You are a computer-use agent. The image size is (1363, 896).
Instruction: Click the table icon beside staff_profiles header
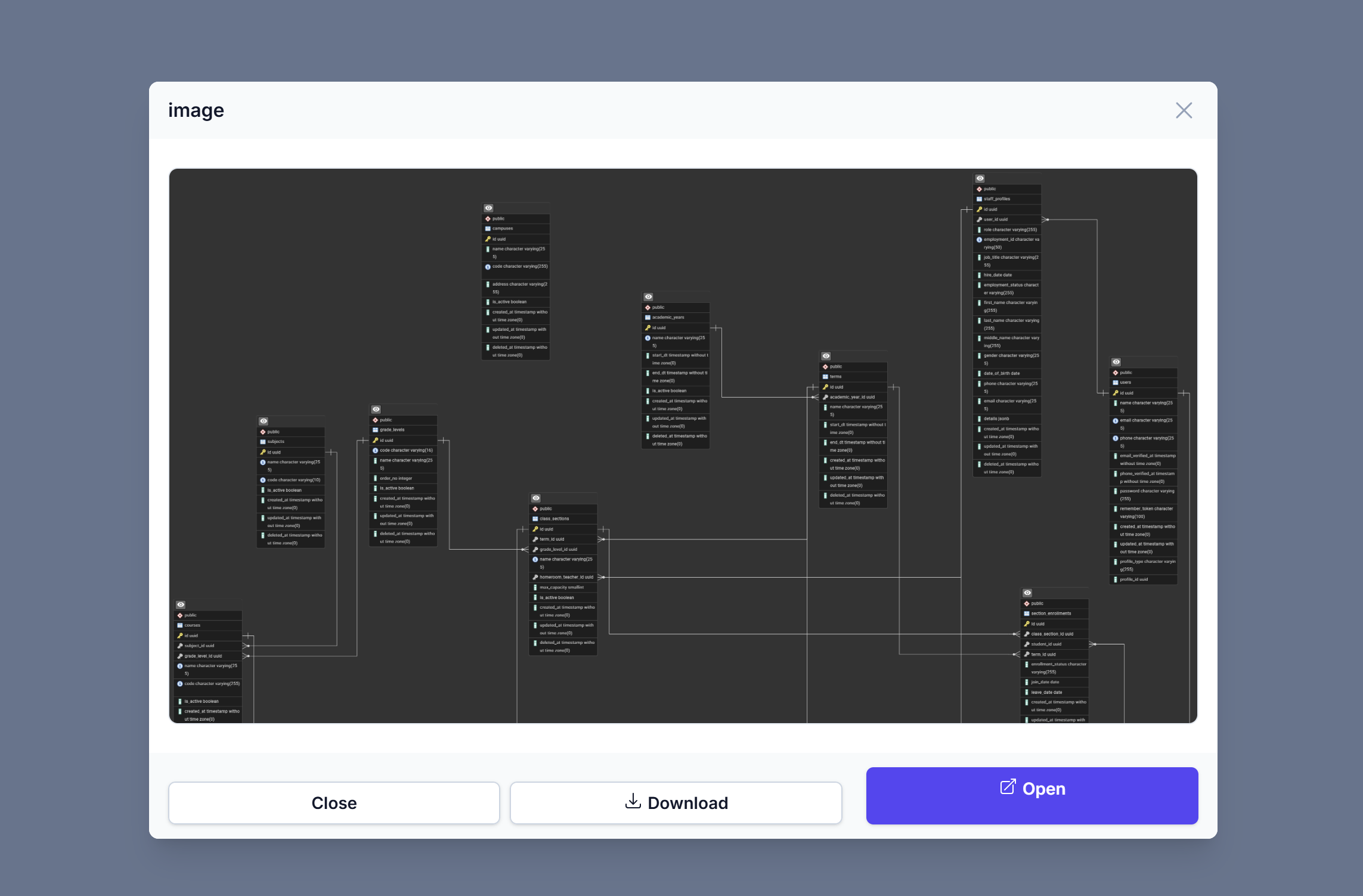tap(980, 199)
